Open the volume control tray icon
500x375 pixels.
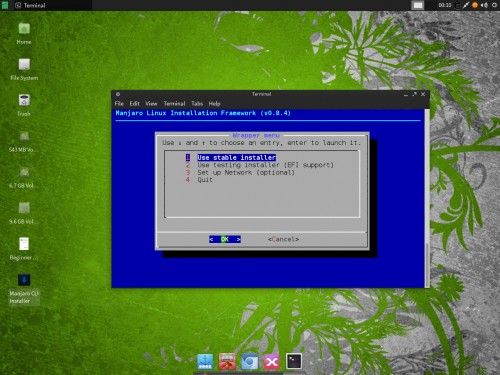(x=484, y=5)
